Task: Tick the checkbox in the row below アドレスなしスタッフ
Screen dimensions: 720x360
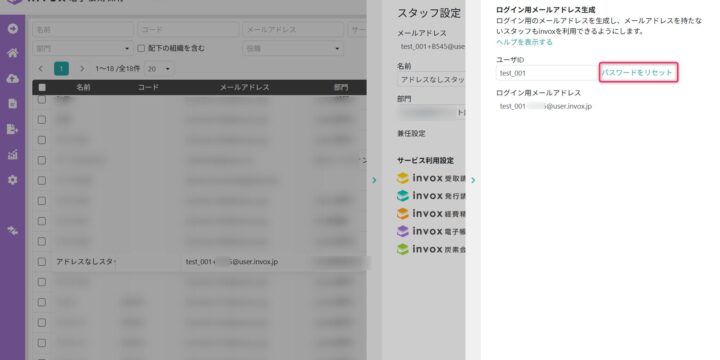Action: click(x=42, y=282)
